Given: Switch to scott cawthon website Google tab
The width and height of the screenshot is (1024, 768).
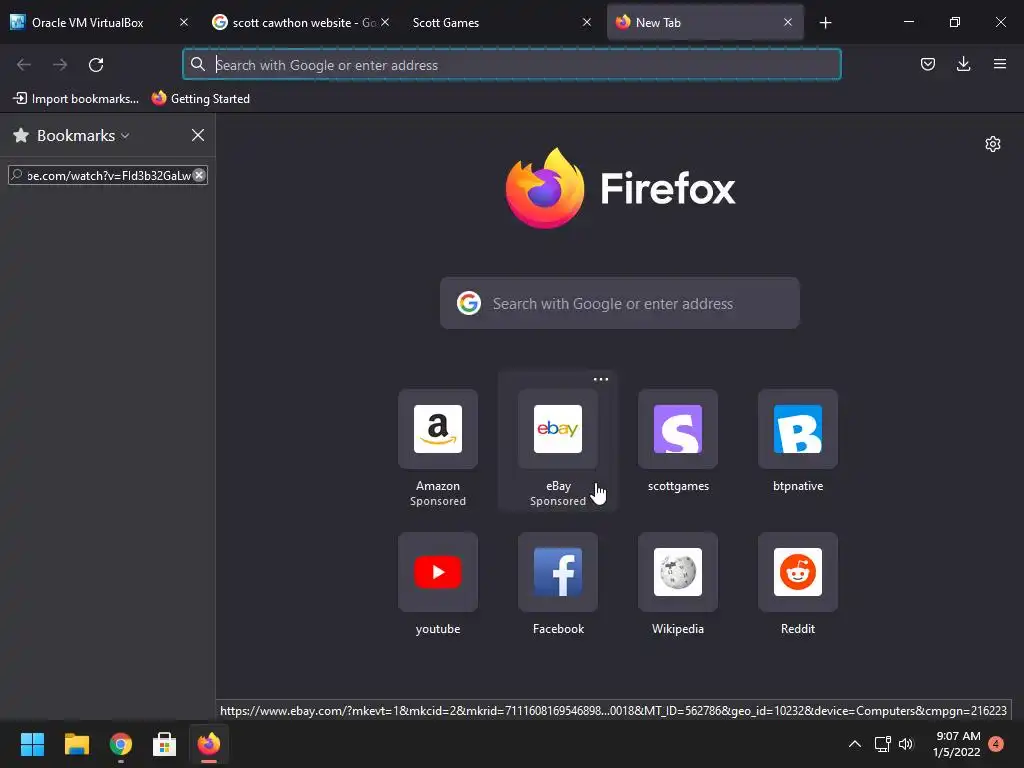Looking at the screenshot, I should click(x=297, y=23).
